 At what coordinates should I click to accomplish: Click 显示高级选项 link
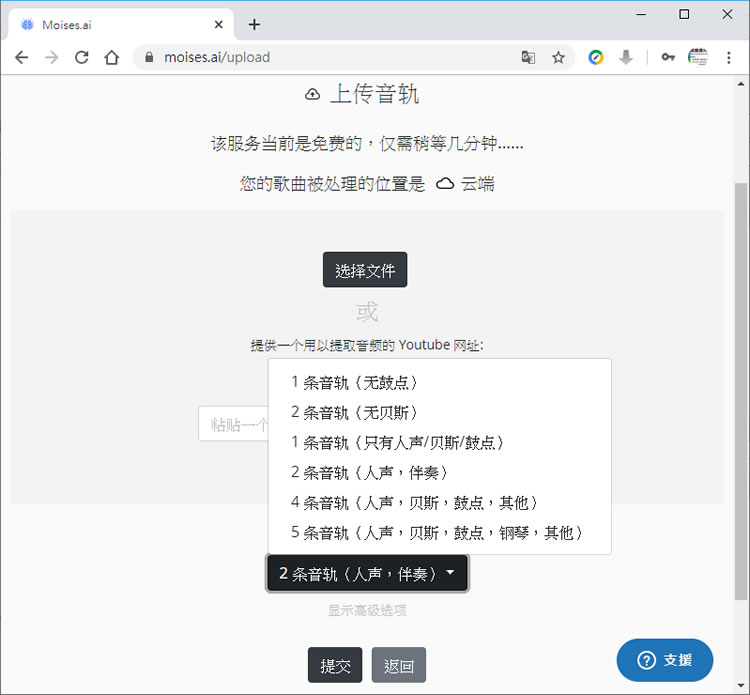click(367, 610)
